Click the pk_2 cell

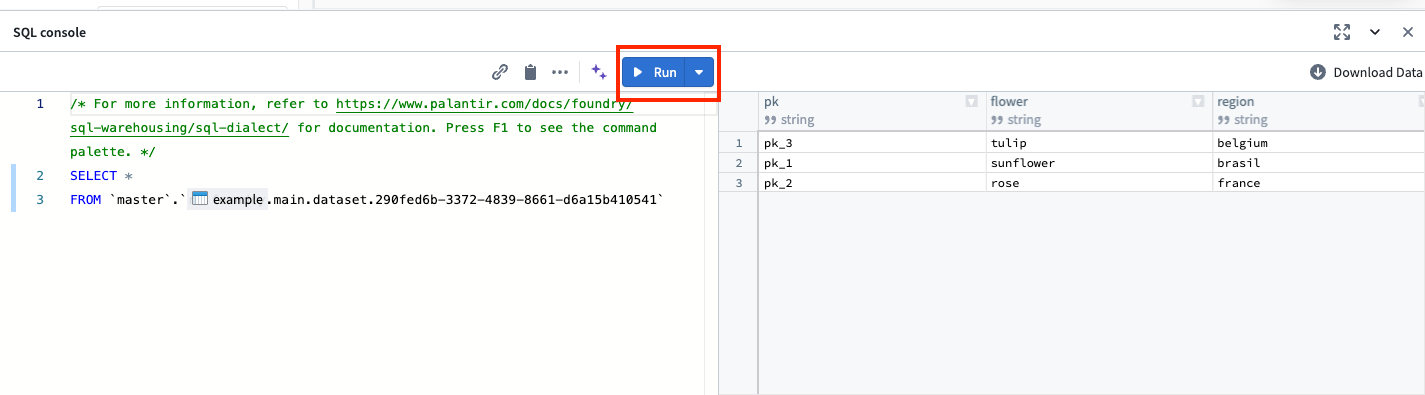tap(871, 183)
